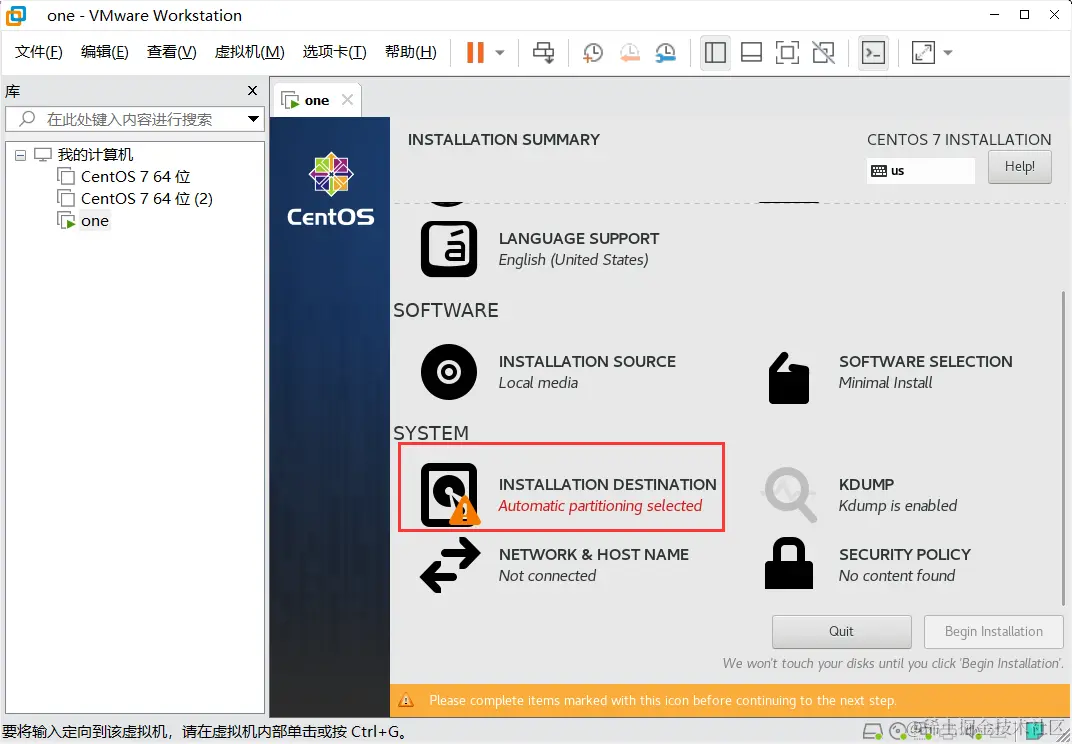Open 虚拟机(M) menu
The image size is (1072, 744).
pos(249,52)
